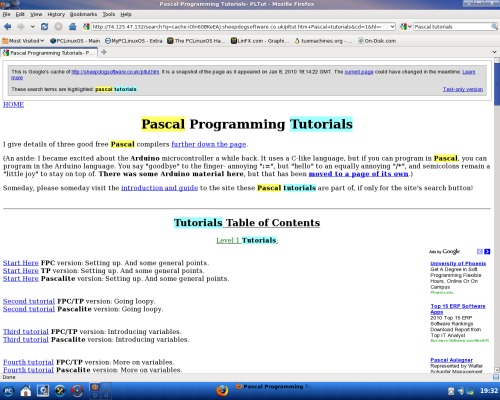The width and height of the screenshot is (500, 400).
Task: Go to next Google ad arrow
Action: click(x=487, y=251)
